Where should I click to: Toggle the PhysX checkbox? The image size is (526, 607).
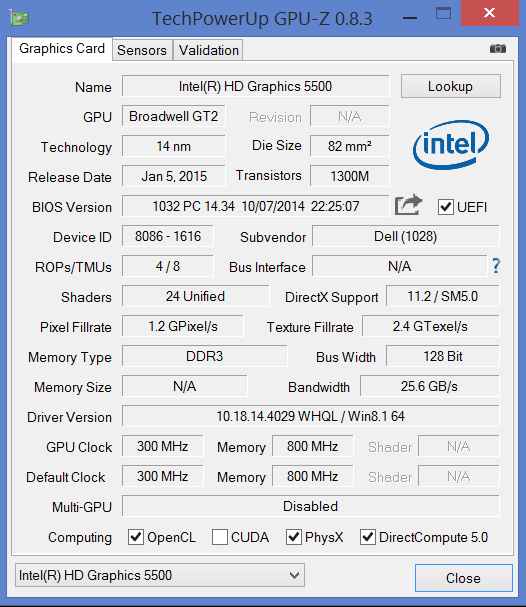click(x=294, y=537)
